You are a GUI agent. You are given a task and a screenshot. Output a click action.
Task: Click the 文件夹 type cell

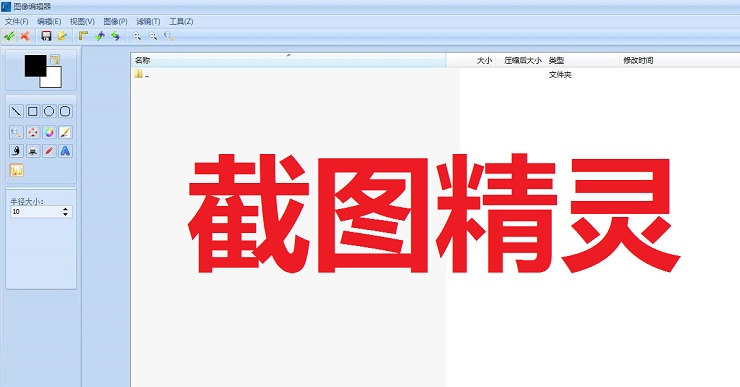click(560, 75)
